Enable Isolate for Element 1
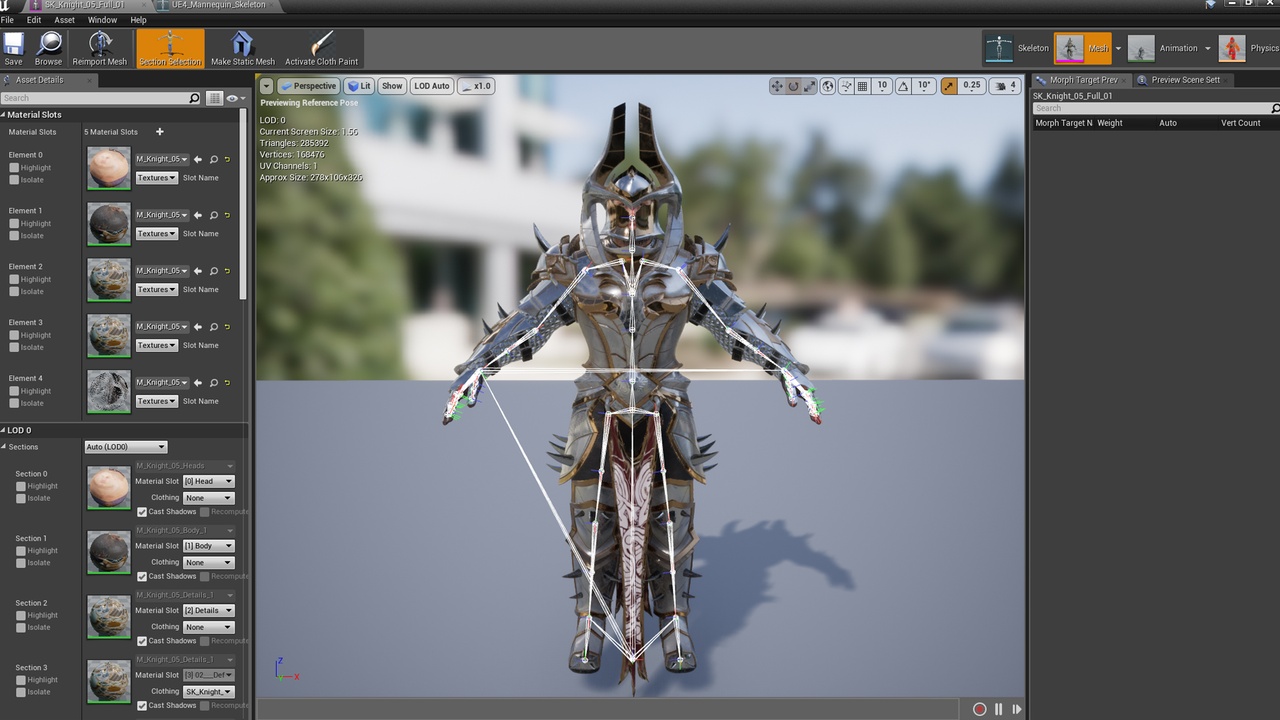This screenshot has height=720, width=1280. coord(14,236)
